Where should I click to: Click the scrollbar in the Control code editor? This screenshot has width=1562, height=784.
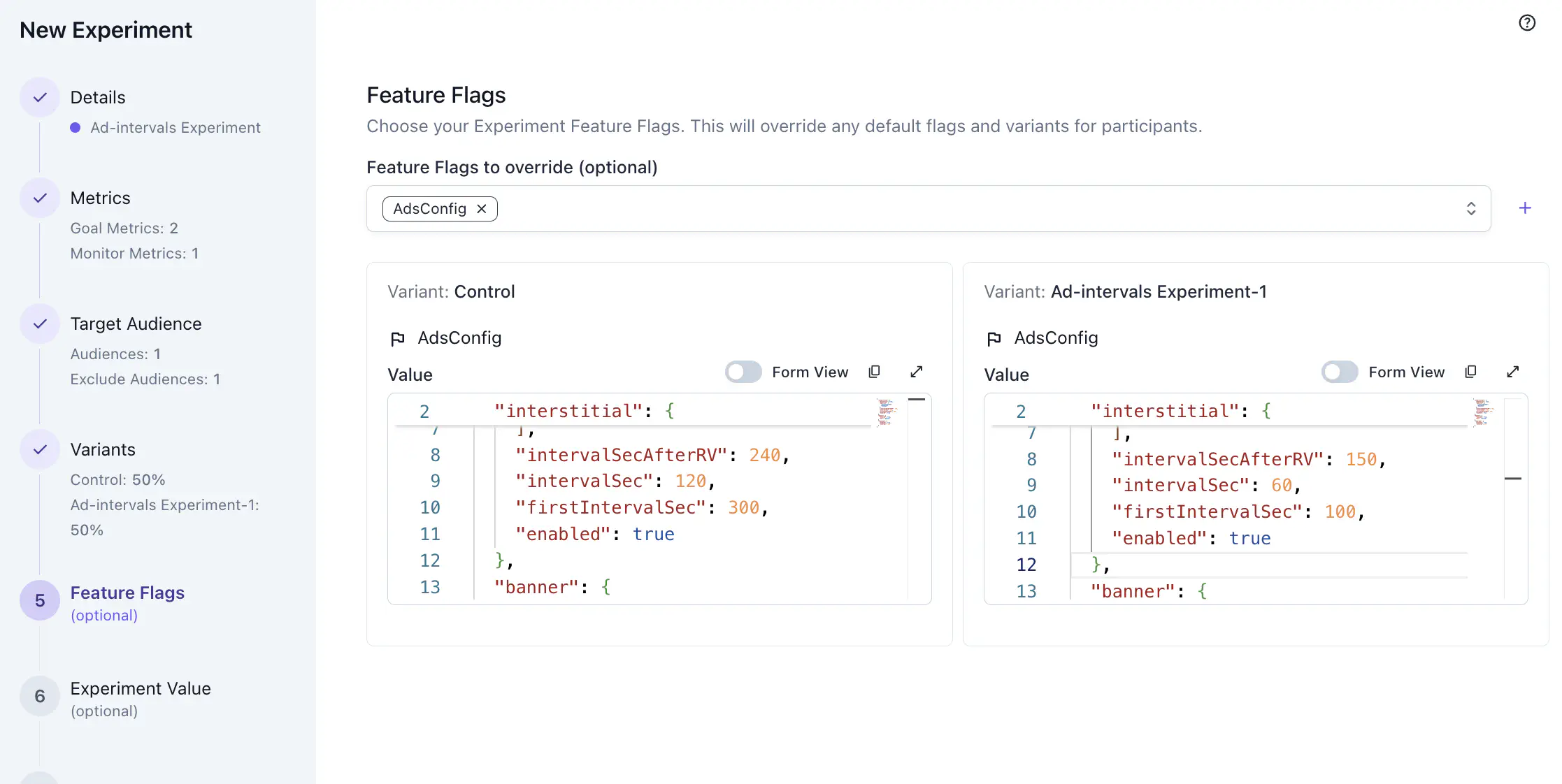(x=917, y=398)
